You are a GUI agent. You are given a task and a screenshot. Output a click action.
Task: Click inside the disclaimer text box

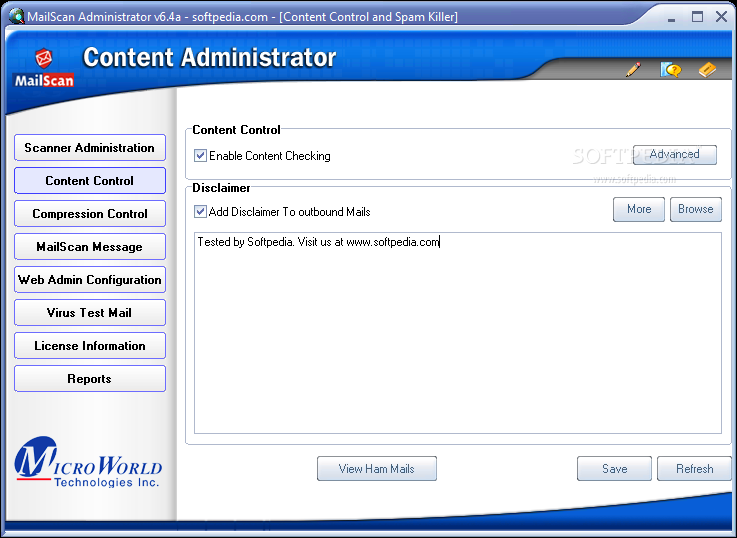(458, 333)
